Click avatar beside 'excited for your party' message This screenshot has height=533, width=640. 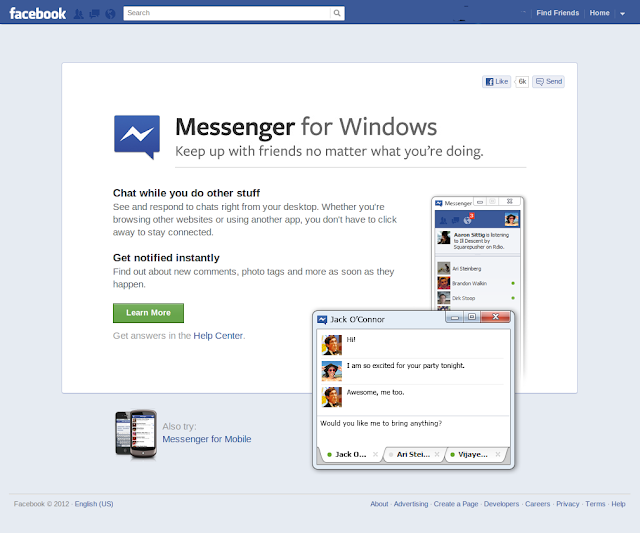332,371
